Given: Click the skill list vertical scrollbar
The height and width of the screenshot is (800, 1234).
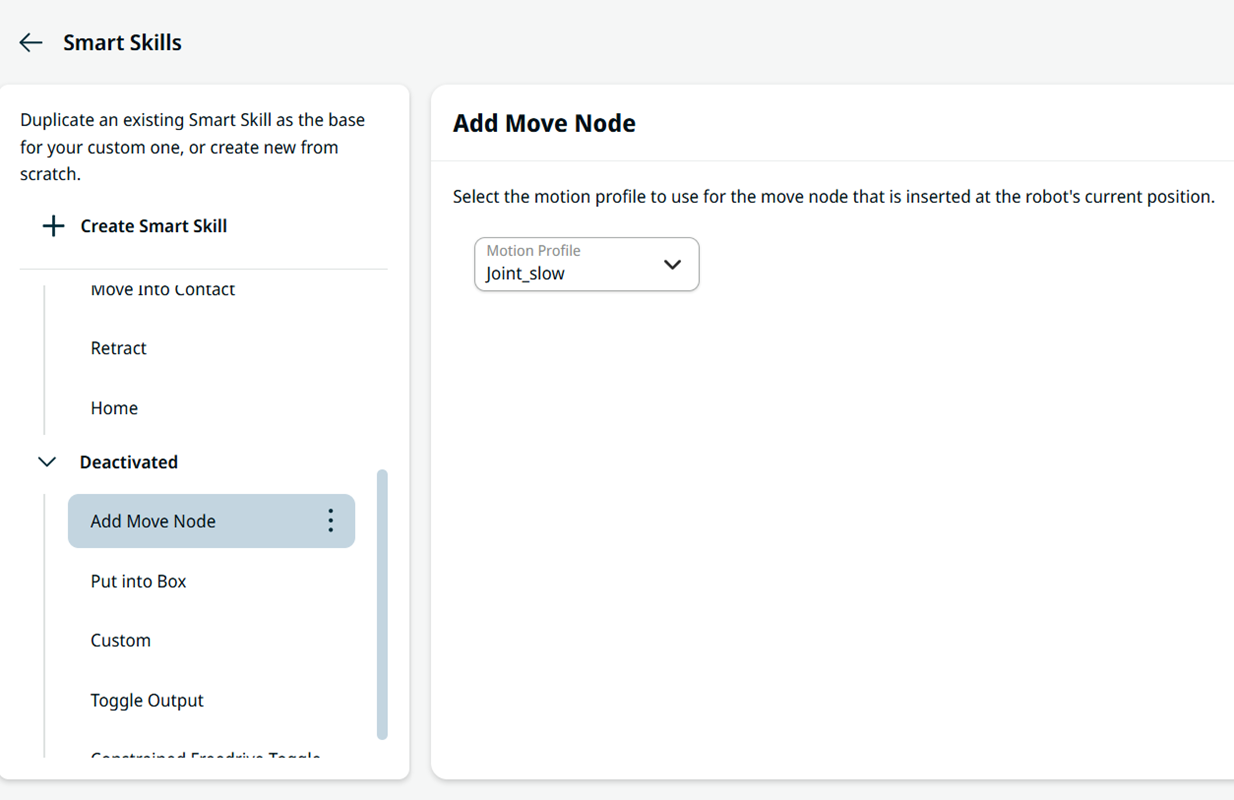Looking at the screenshot, I should (382, 604).
